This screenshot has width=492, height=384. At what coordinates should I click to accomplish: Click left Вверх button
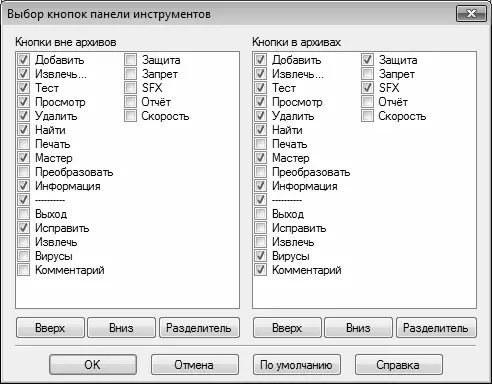[50, 328]
